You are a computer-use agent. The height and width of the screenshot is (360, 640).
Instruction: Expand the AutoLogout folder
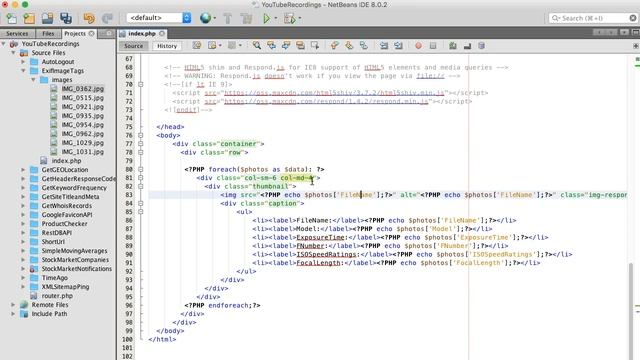[23, 62]
